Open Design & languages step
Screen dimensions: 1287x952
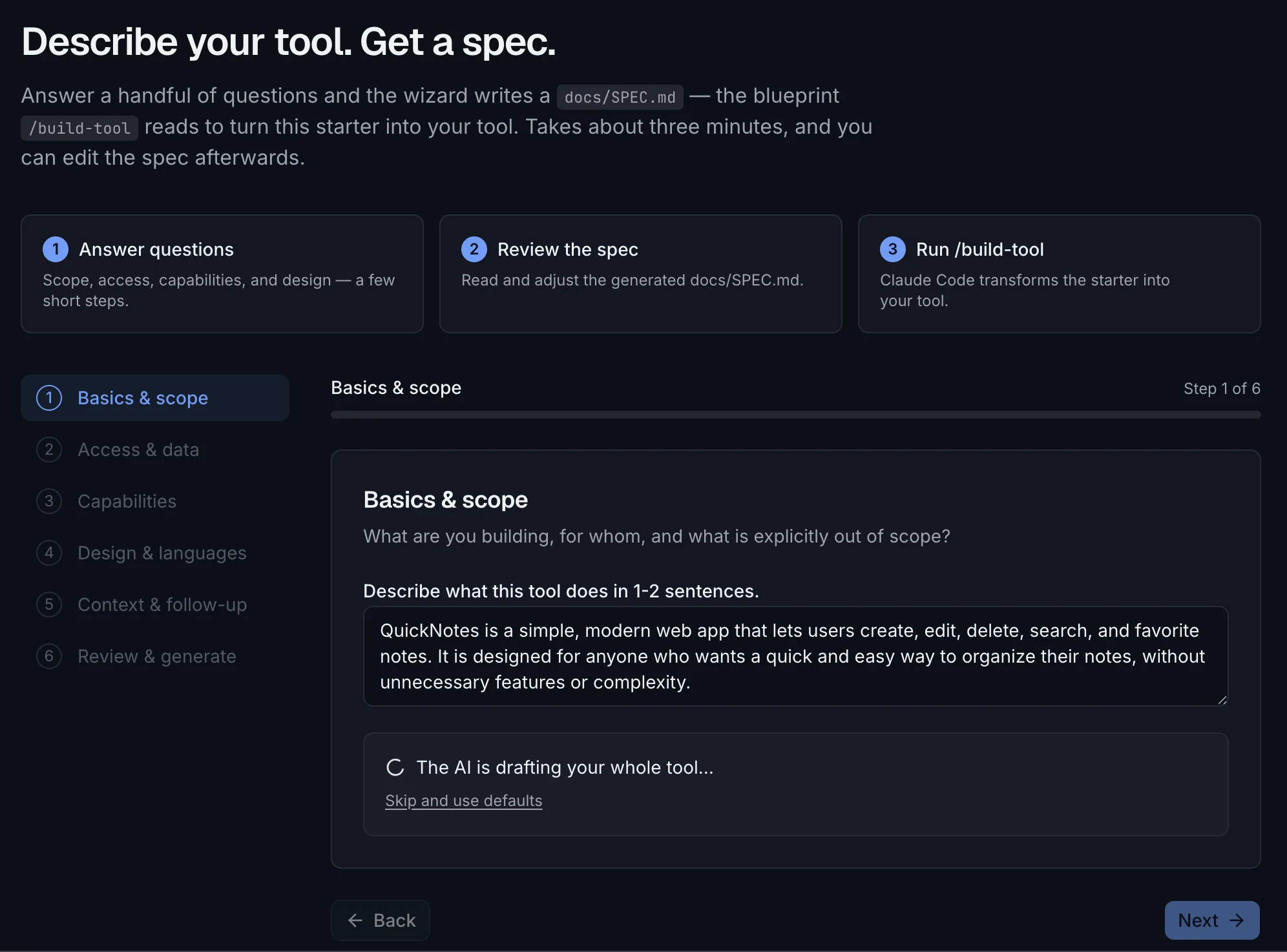point(155,553)
